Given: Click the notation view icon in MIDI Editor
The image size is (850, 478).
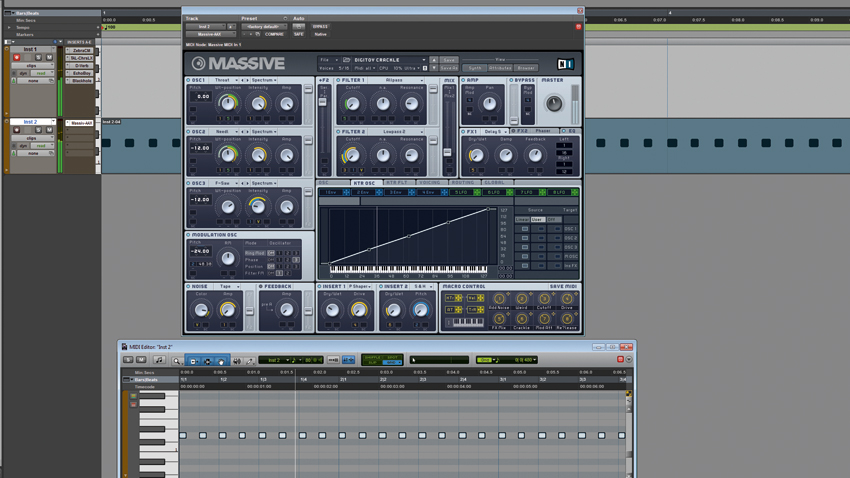Looking at the screenshot, I should tap(158, 360).
